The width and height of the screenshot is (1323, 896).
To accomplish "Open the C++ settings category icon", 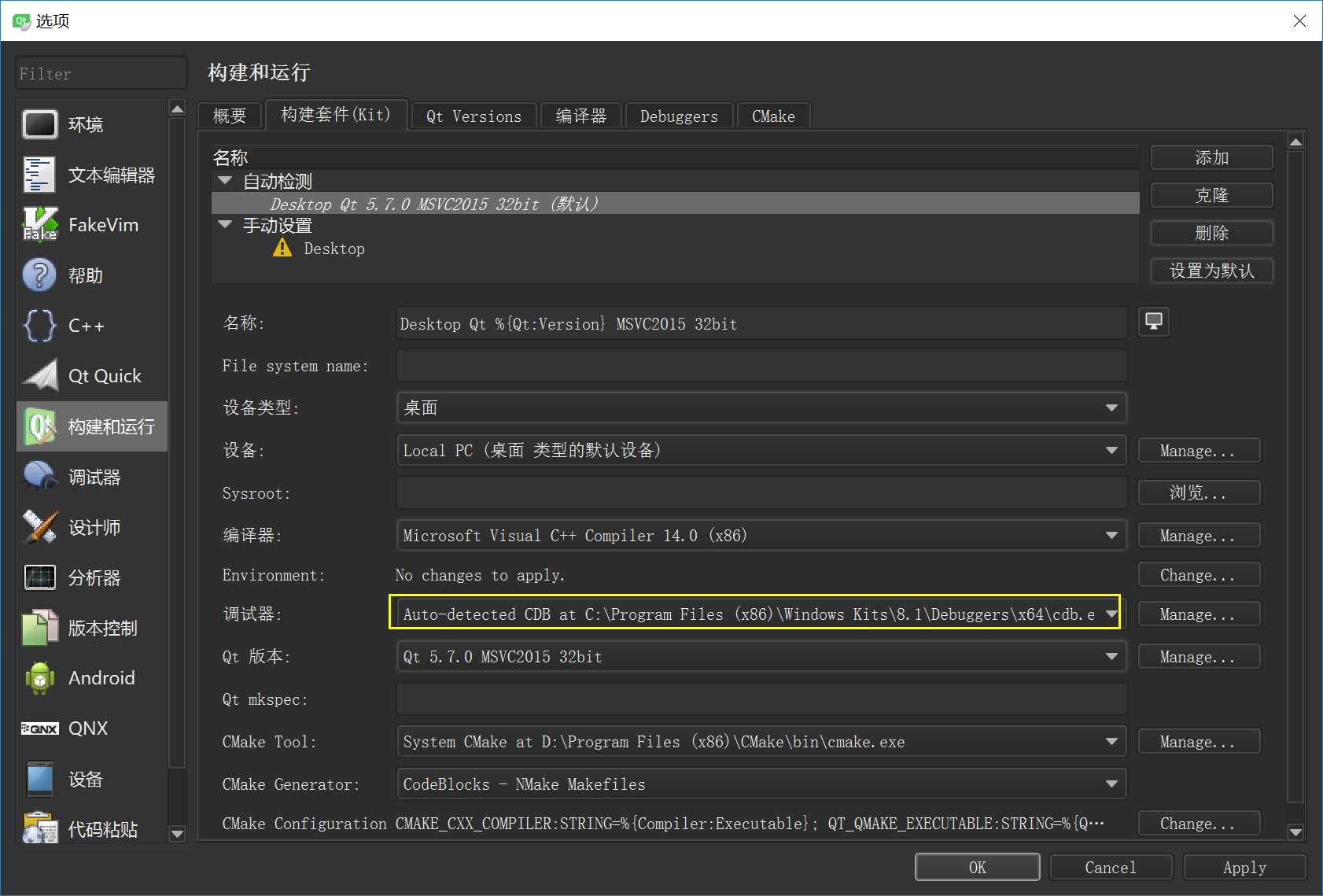I will click(39, 326).
